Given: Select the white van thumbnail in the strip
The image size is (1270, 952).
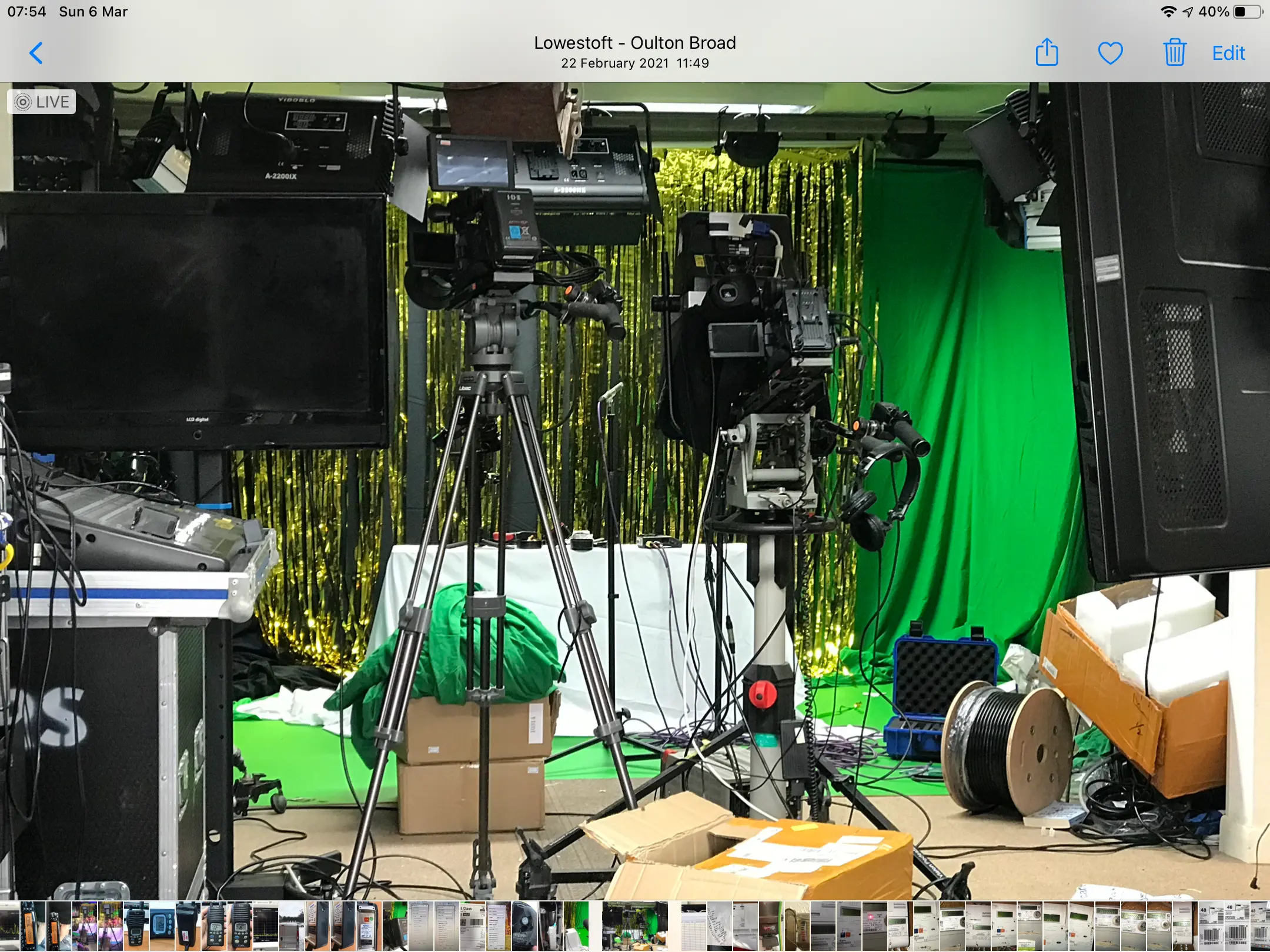Looking at the screenshot, I should point(291,926).
